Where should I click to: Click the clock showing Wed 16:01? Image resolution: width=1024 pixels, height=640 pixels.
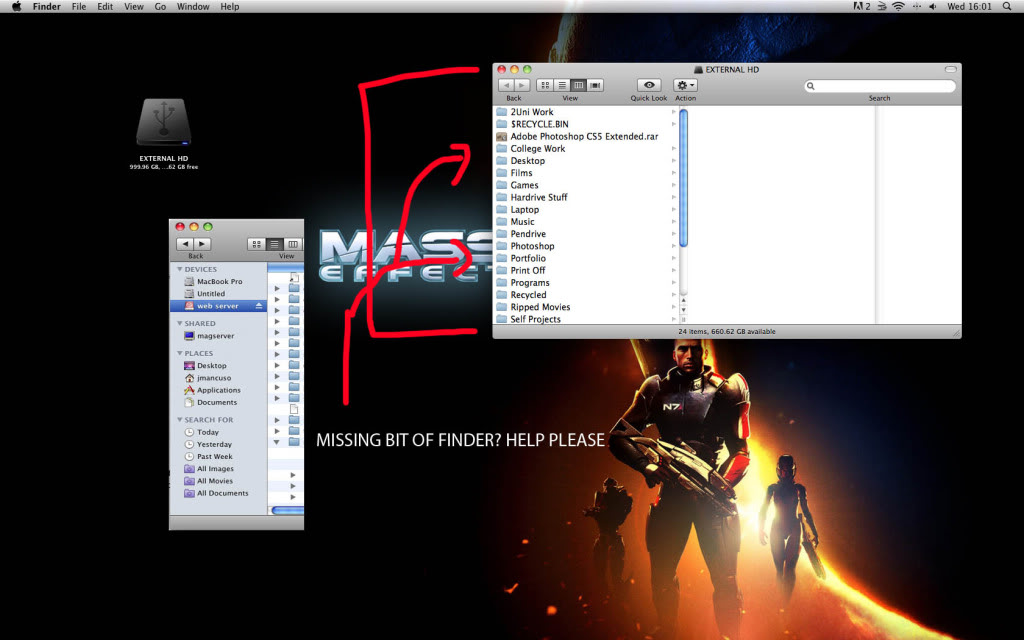(x=969, y=7)
